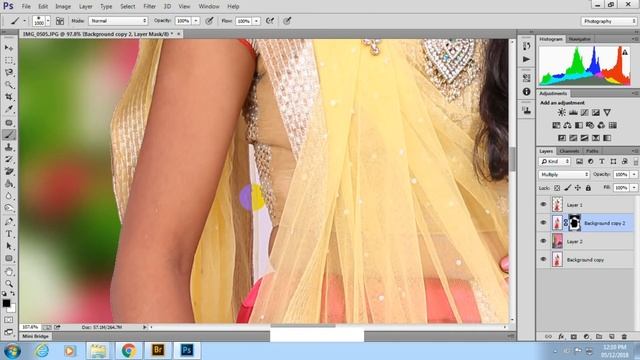This screenshot has height=360, width=640.
Task: Select the Rectangle shape tool
Action: click(9, 258)
